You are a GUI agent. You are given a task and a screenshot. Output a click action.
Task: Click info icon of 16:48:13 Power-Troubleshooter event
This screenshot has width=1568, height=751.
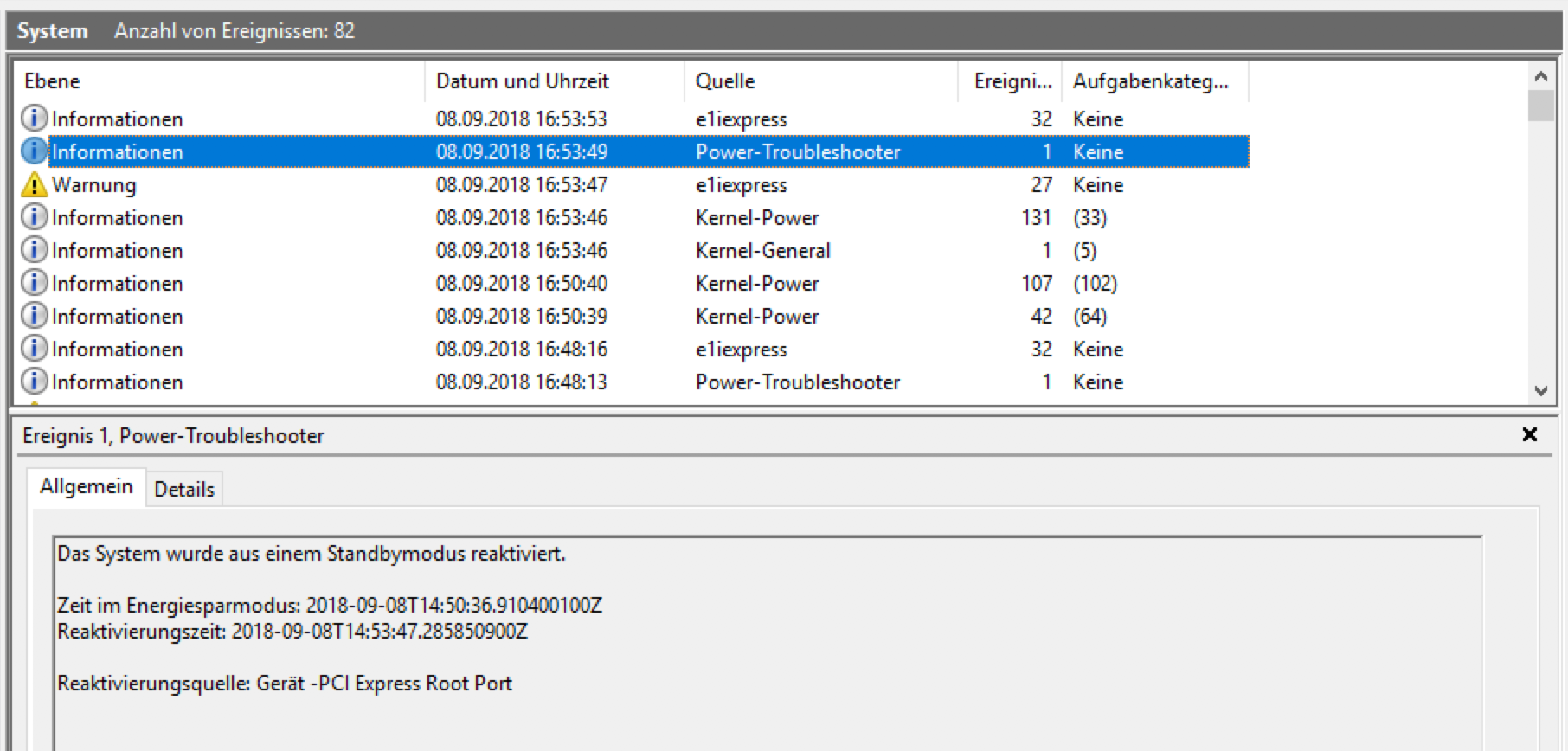34,381
